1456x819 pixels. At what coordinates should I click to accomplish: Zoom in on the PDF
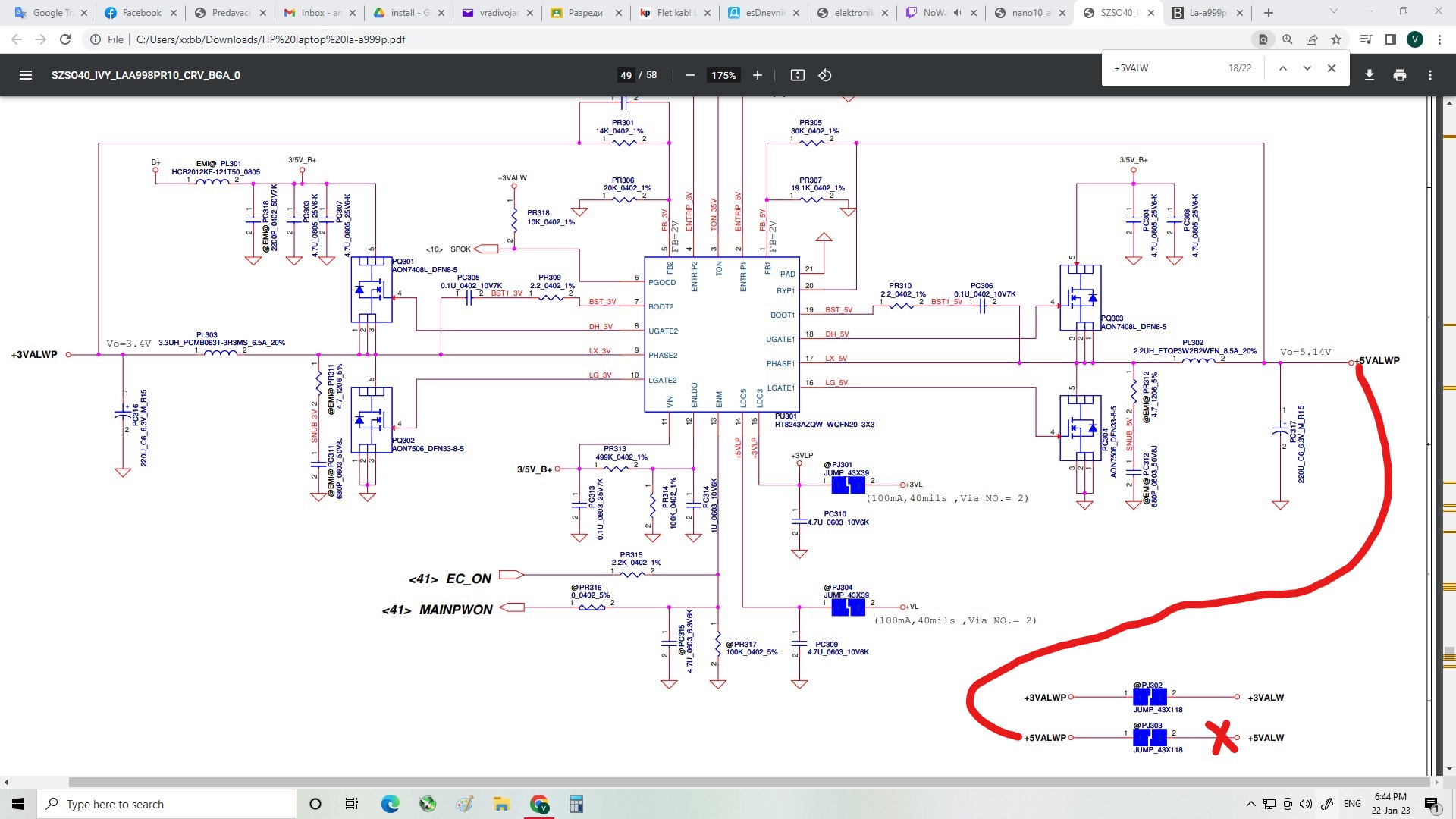pos(757,75)
